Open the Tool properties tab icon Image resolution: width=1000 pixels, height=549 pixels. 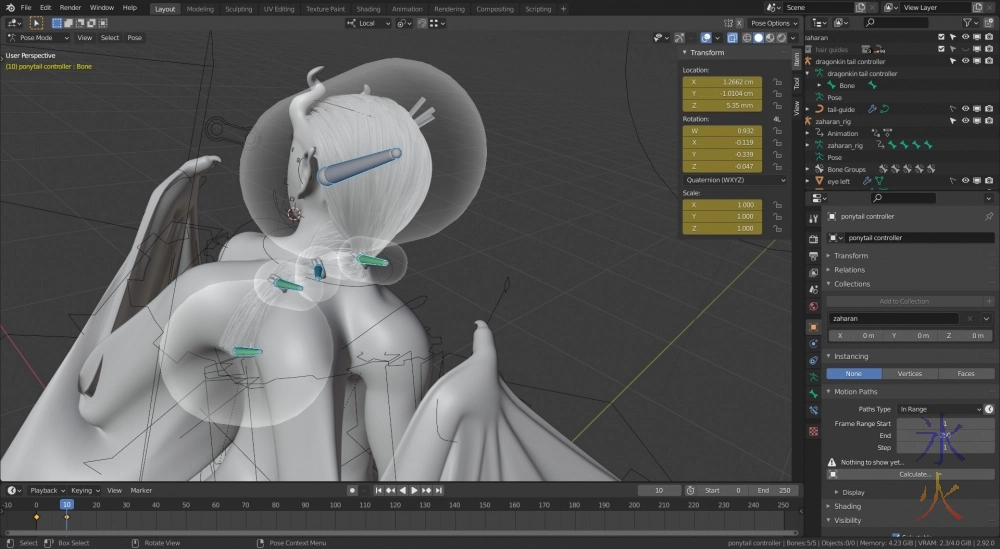coord(813,217)
